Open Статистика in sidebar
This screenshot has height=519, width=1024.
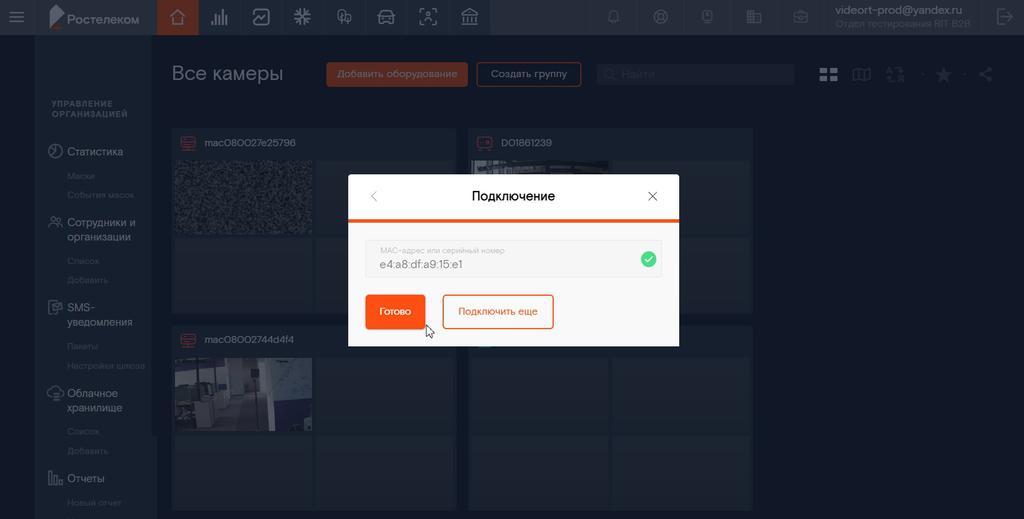95,151
